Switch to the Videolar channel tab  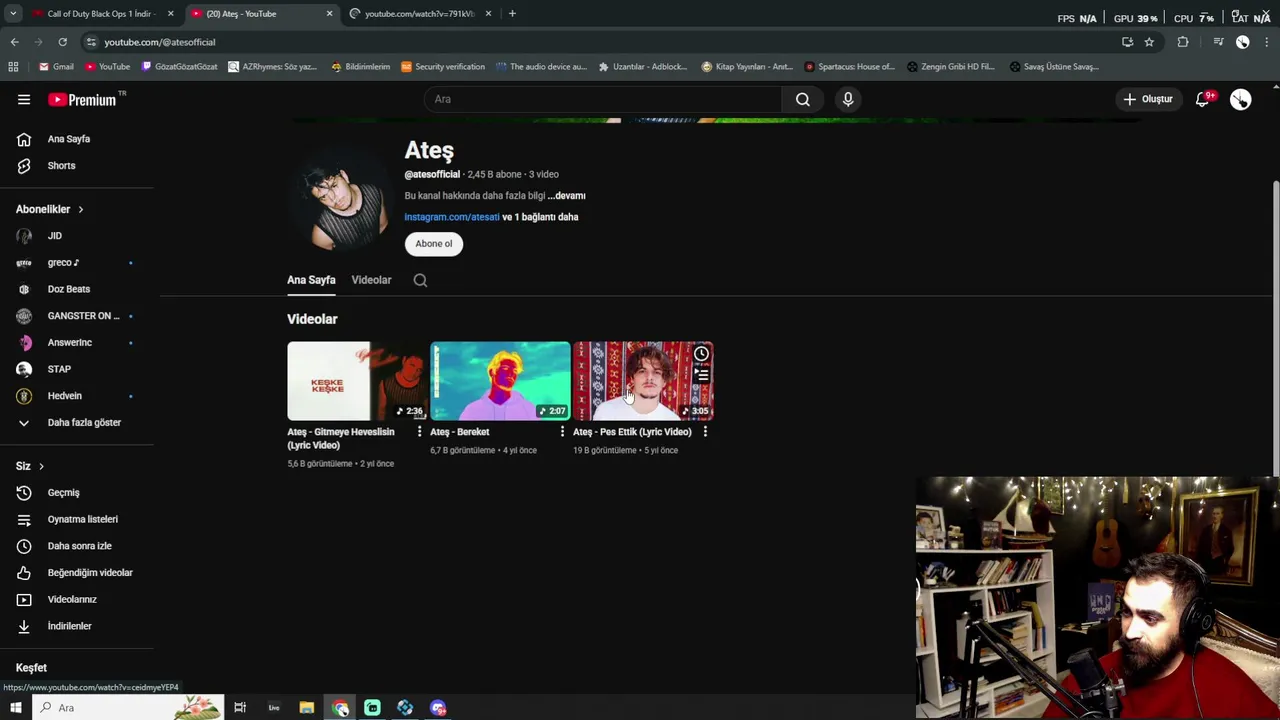click(371, 280)
